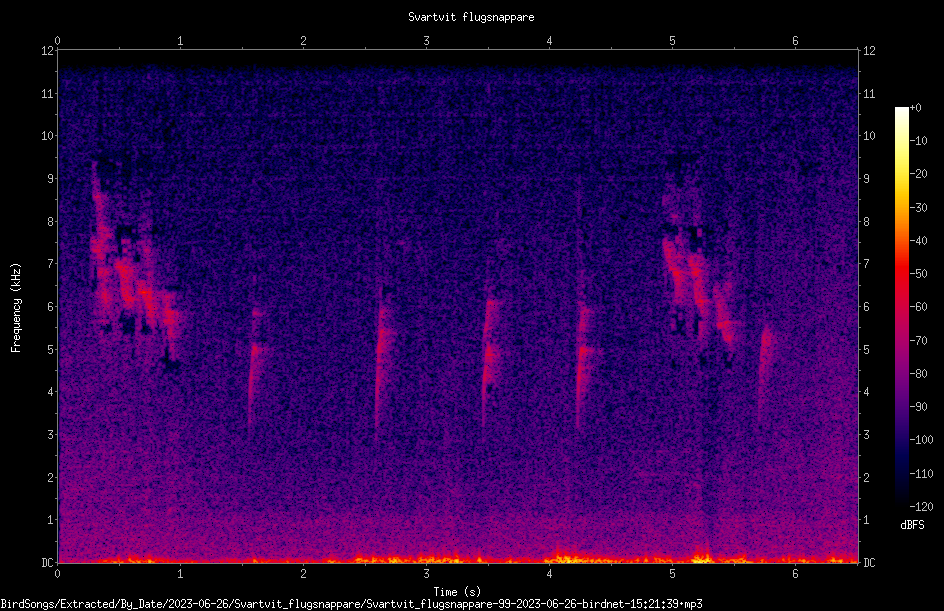Click the "2" tick on the right frequency axis

(866, 477)
